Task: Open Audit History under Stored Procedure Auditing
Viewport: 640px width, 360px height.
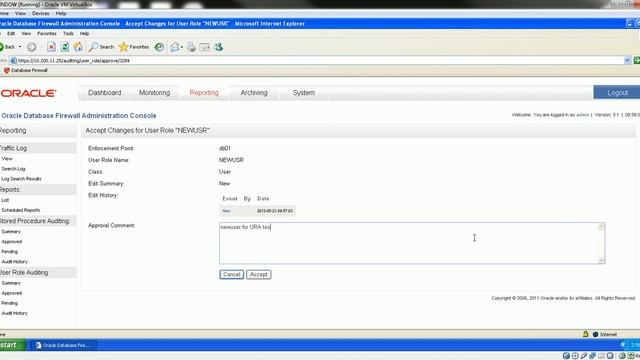Action: [x=15, y=262]
